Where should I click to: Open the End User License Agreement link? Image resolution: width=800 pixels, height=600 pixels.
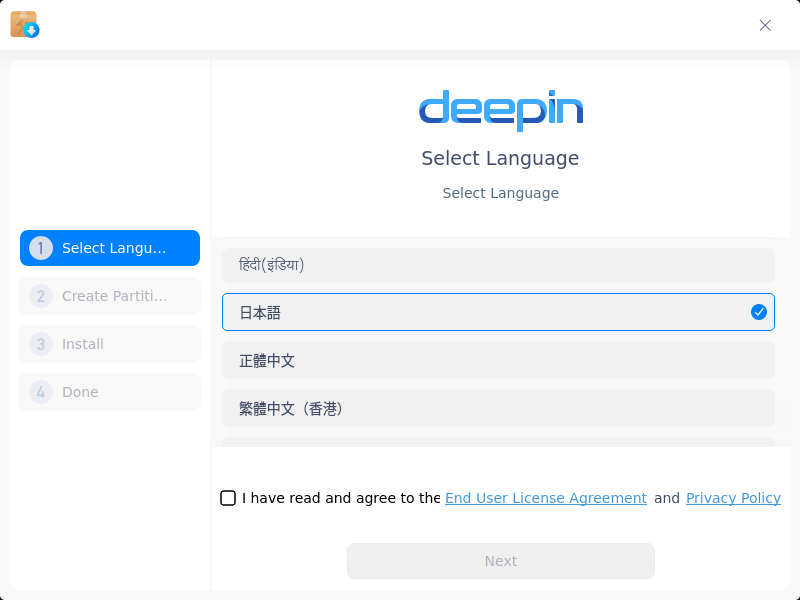(x=546, y=498)
